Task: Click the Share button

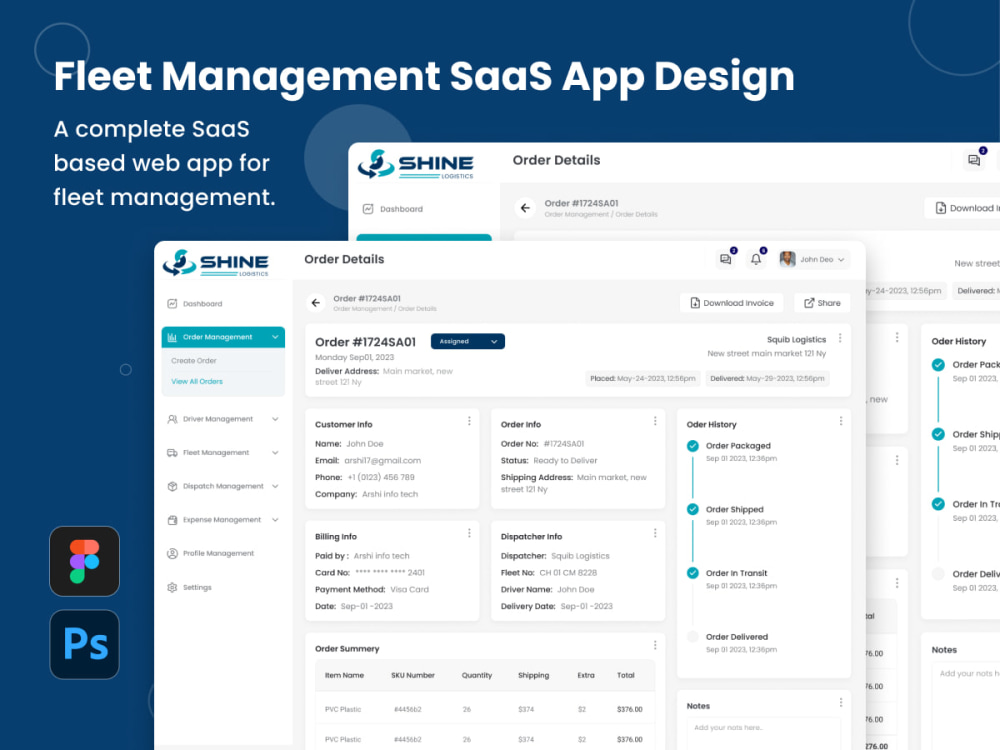Action: [x=822, y=303]
